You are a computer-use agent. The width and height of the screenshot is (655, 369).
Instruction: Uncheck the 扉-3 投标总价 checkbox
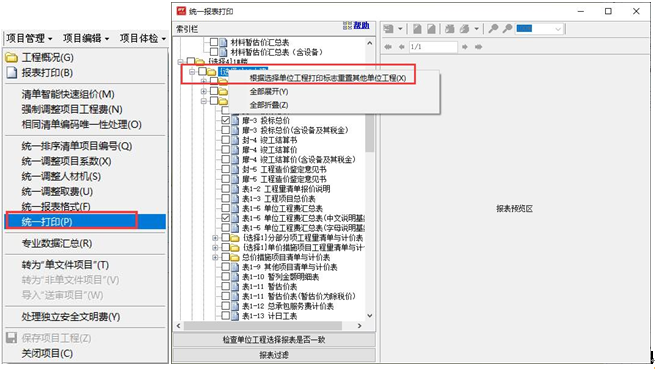point(226,120)
